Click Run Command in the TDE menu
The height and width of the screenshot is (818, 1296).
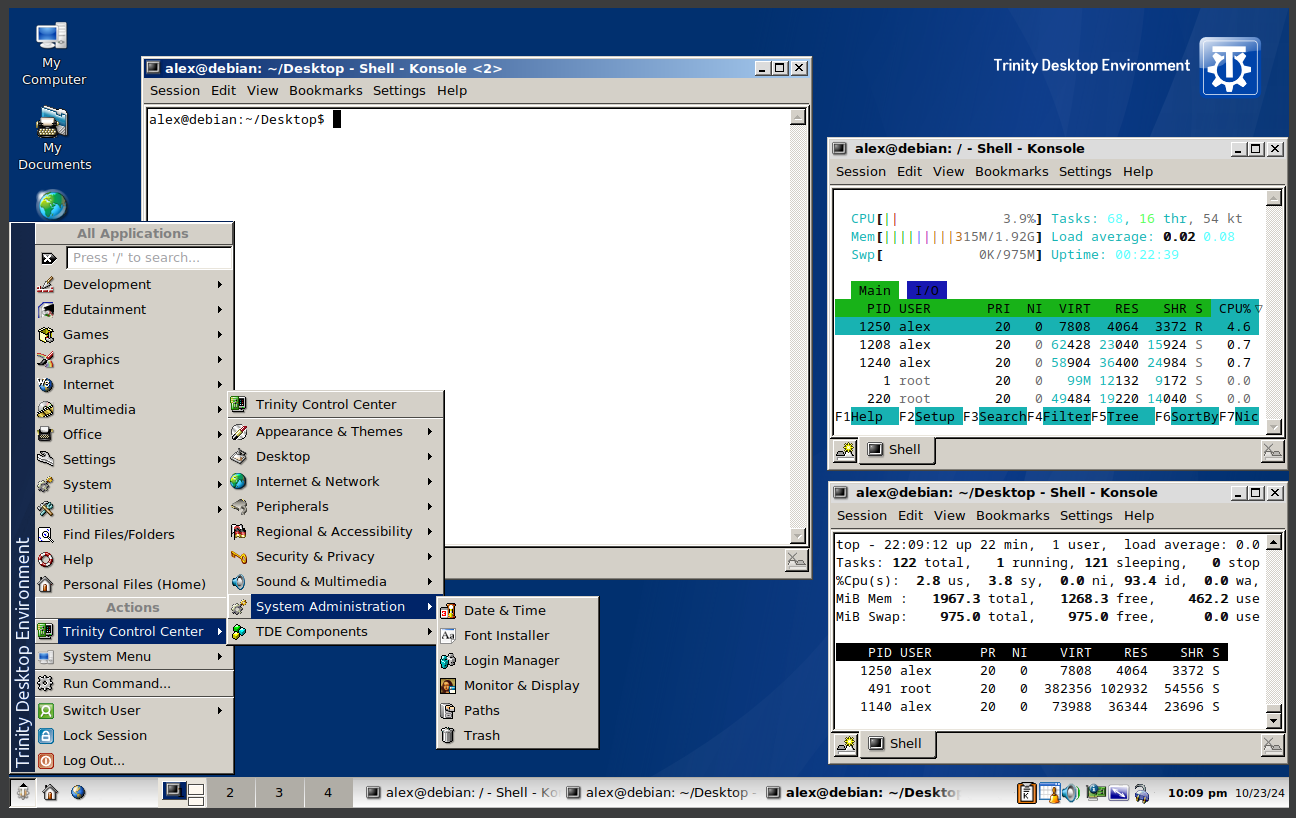[116, 683]
